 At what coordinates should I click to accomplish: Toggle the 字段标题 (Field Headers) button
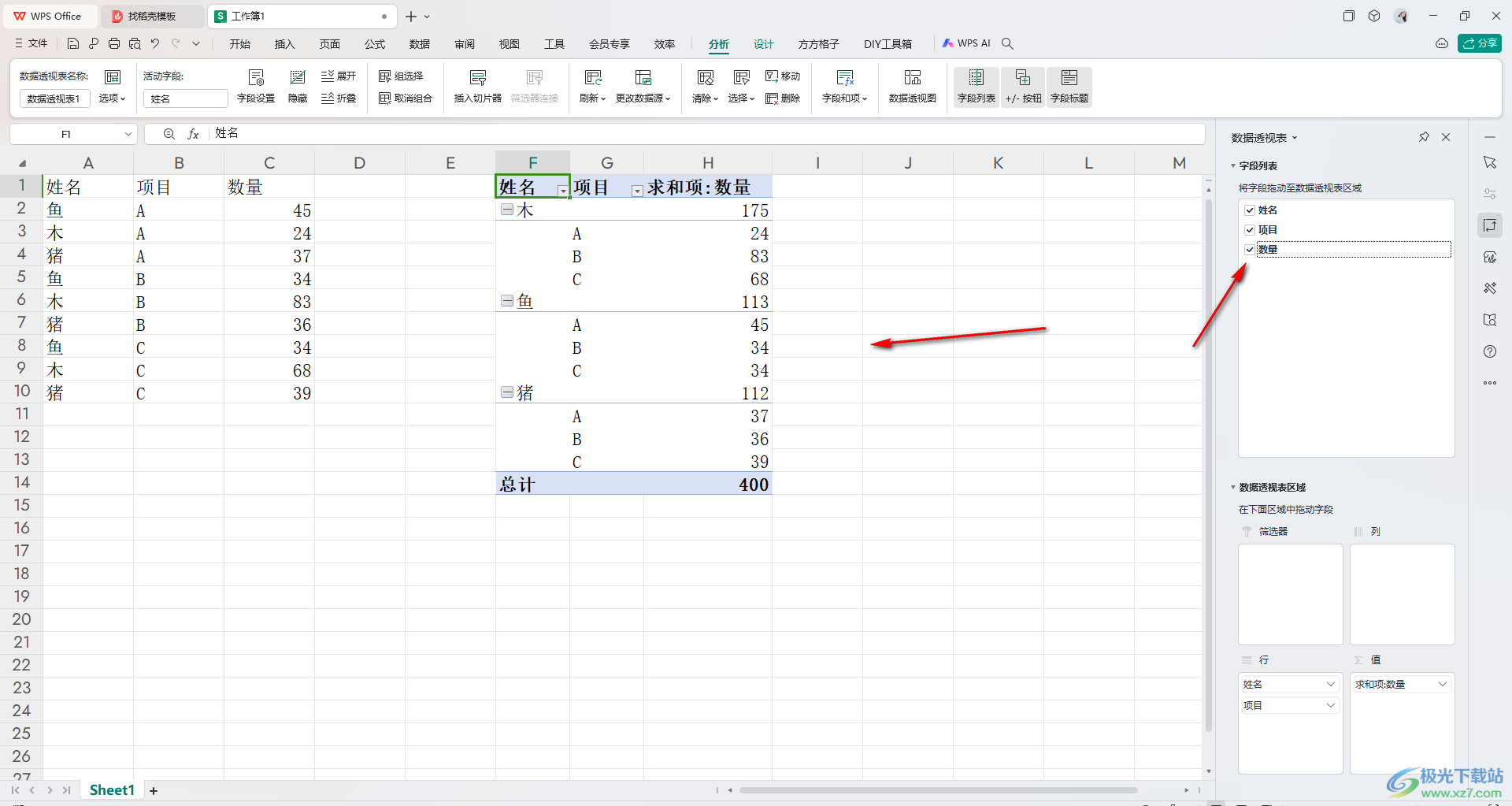[1069, 87]
